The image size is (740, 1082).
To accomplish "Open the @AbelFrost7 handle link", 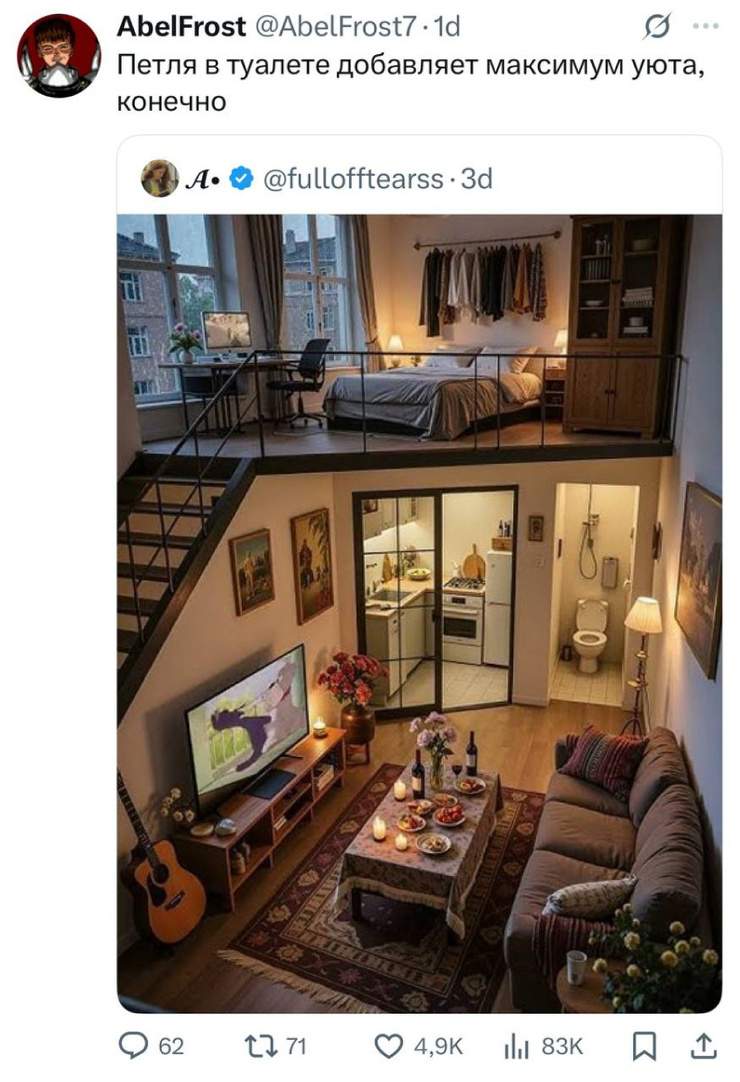I will tap(336, 27).
